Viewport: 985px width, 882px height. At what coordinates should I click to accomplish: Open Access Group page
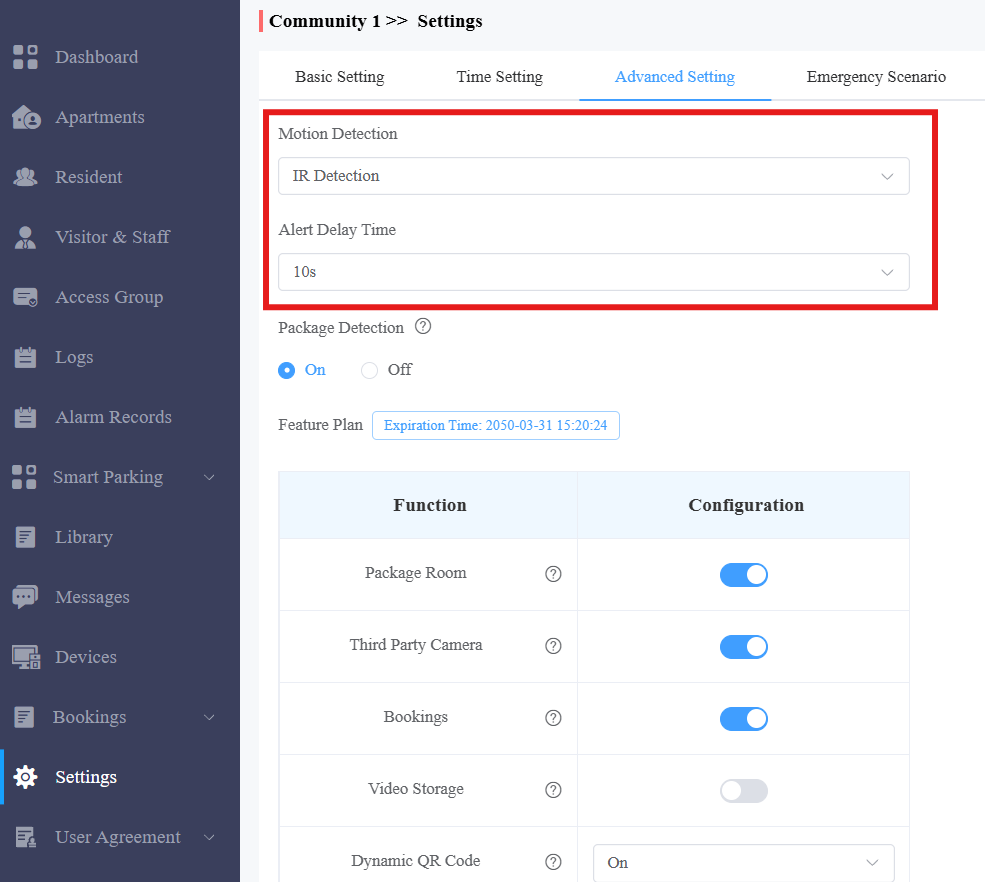pos(109,297)
